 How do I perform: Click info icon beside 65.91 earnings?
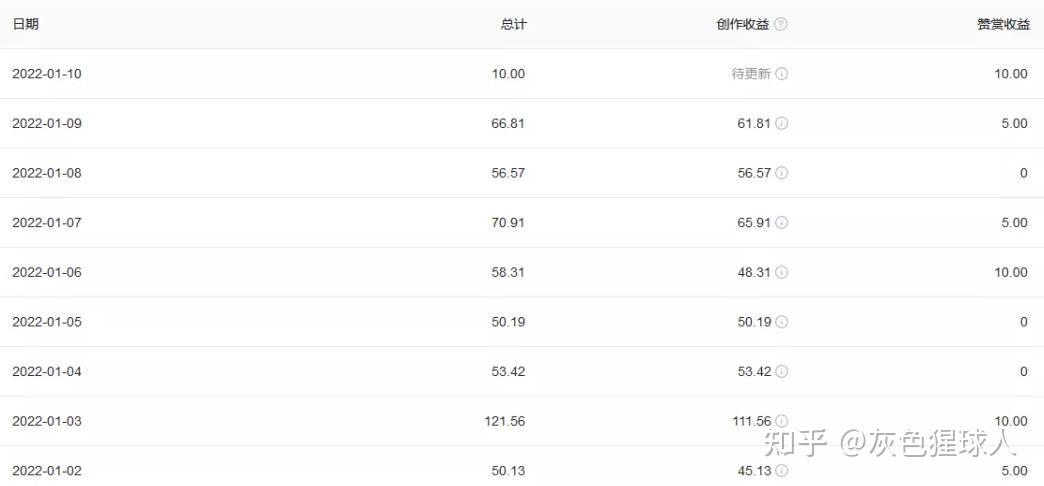pos(782,223)
